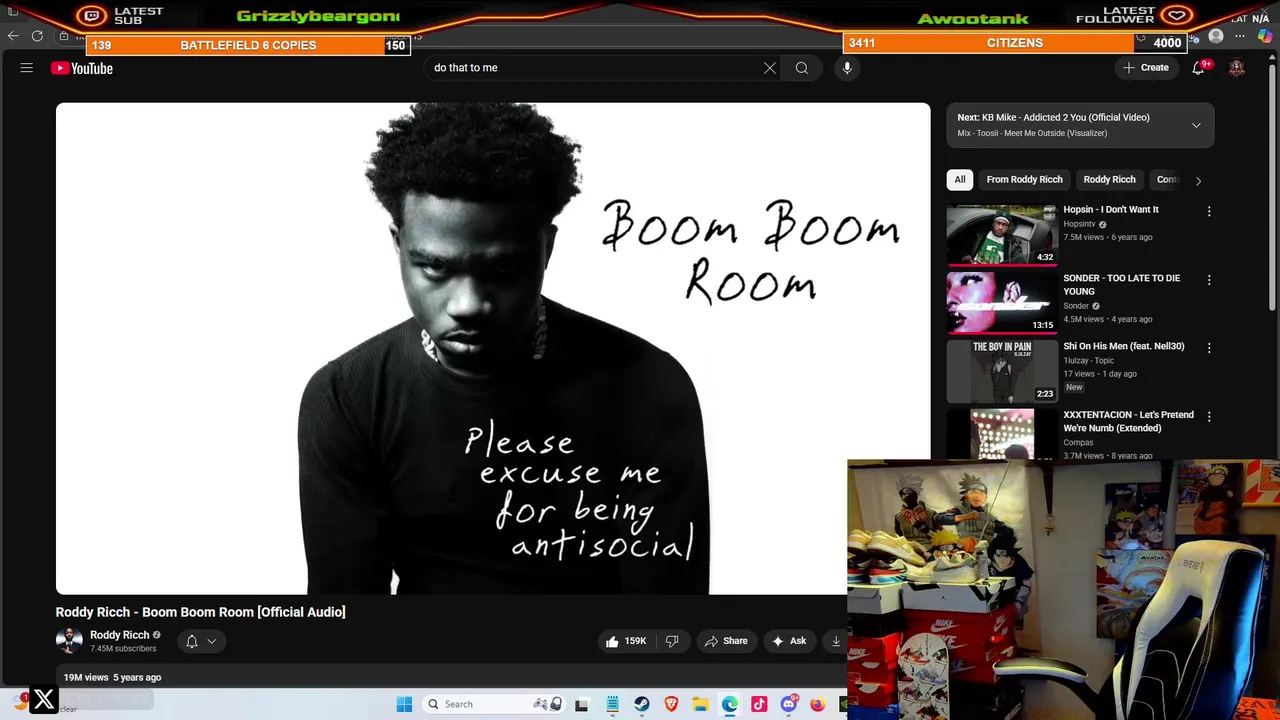
Task: Toggle the subscription notification bell
Action: (192, 641)
